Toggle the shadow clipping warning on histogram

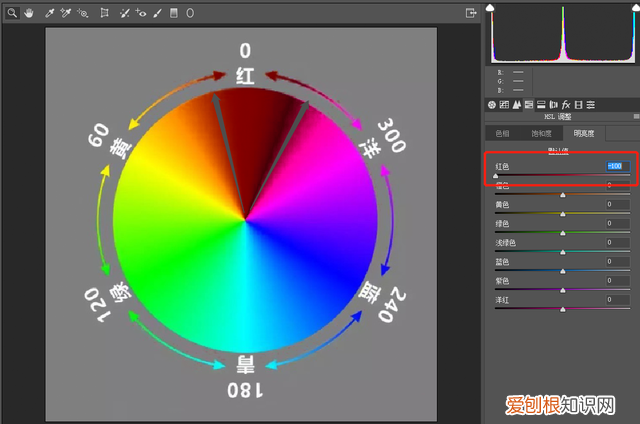[x=491, y=8]
